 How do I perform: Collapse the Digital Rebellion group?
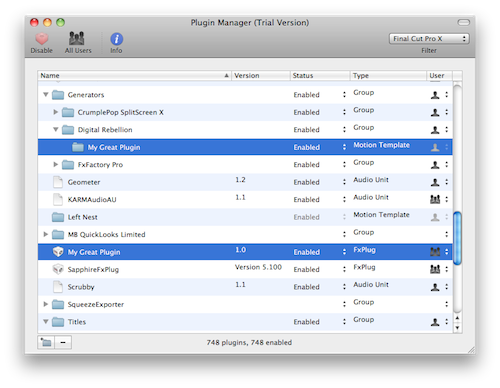coord(56,129)
